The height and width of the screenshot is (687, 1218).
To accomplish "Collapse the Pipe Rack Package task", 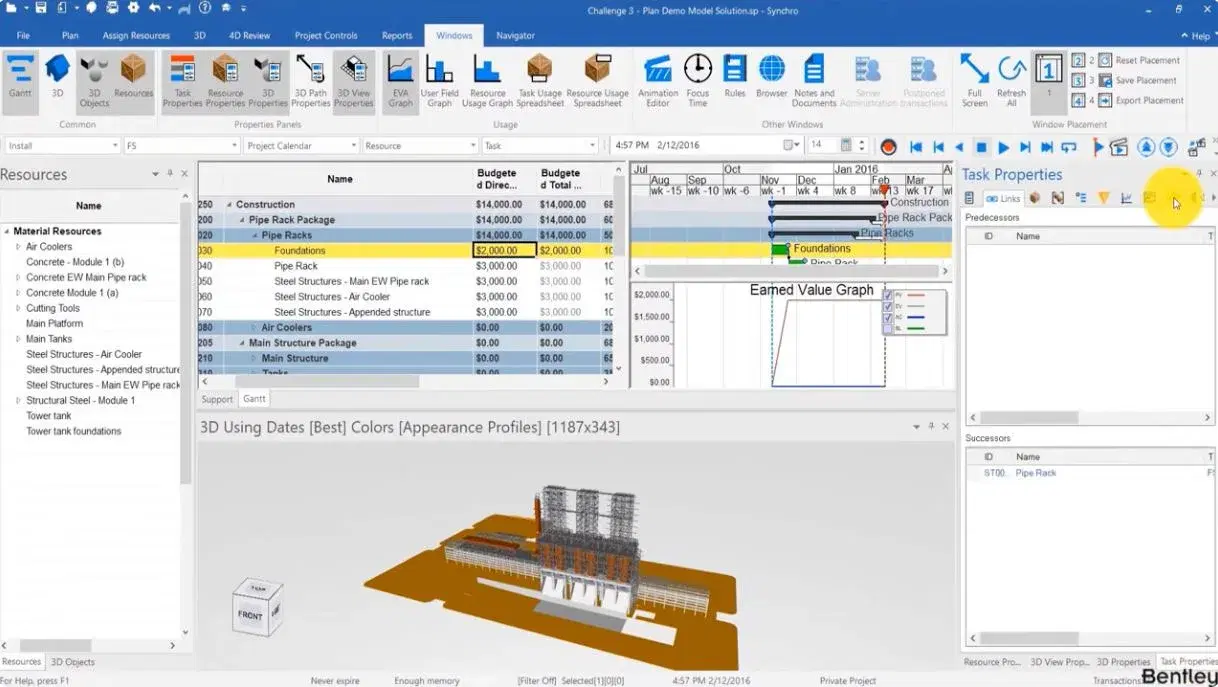I will pos(242,220).
